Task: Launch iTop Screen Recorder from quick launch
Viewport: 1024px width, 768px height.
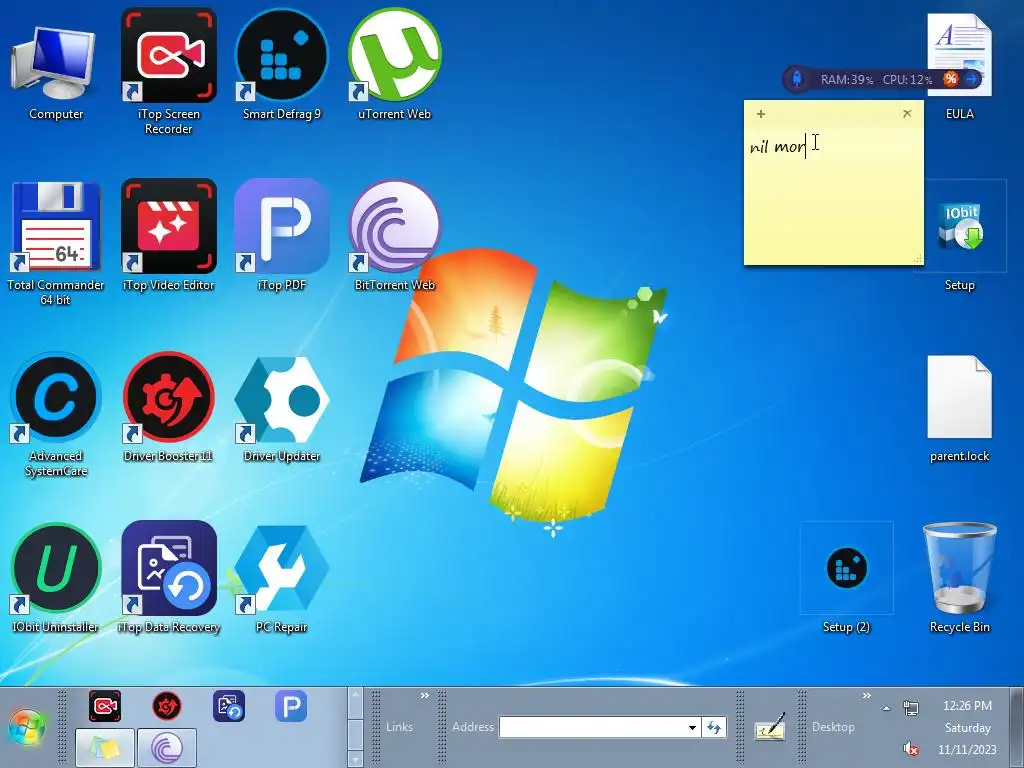Action: tap(105, 706)
